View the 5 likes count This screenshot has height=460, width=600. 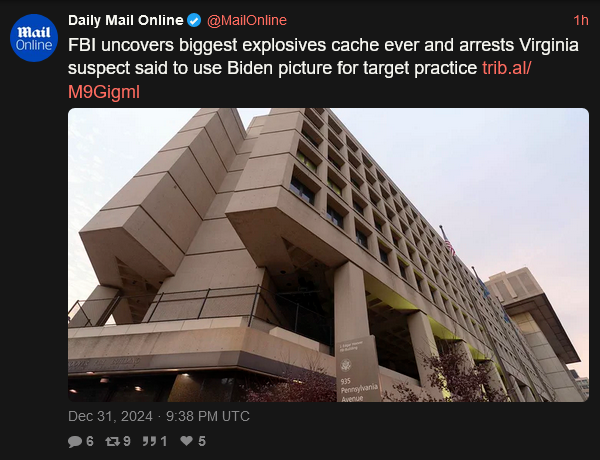tap(202, 441)
